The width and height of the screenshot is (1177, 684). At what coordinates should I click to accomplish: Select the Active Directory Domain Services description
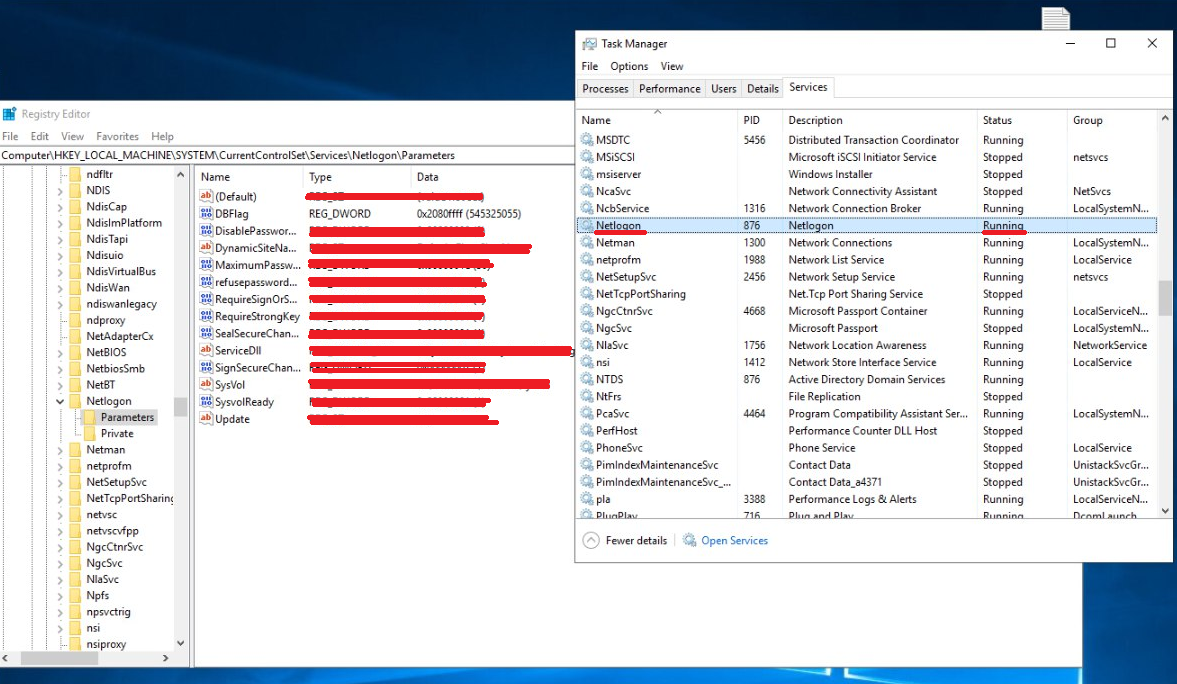[866, 379]
